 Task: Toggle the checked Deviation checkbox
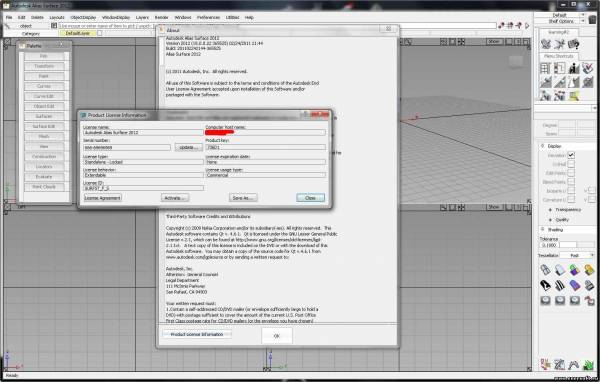click(571, 155)
